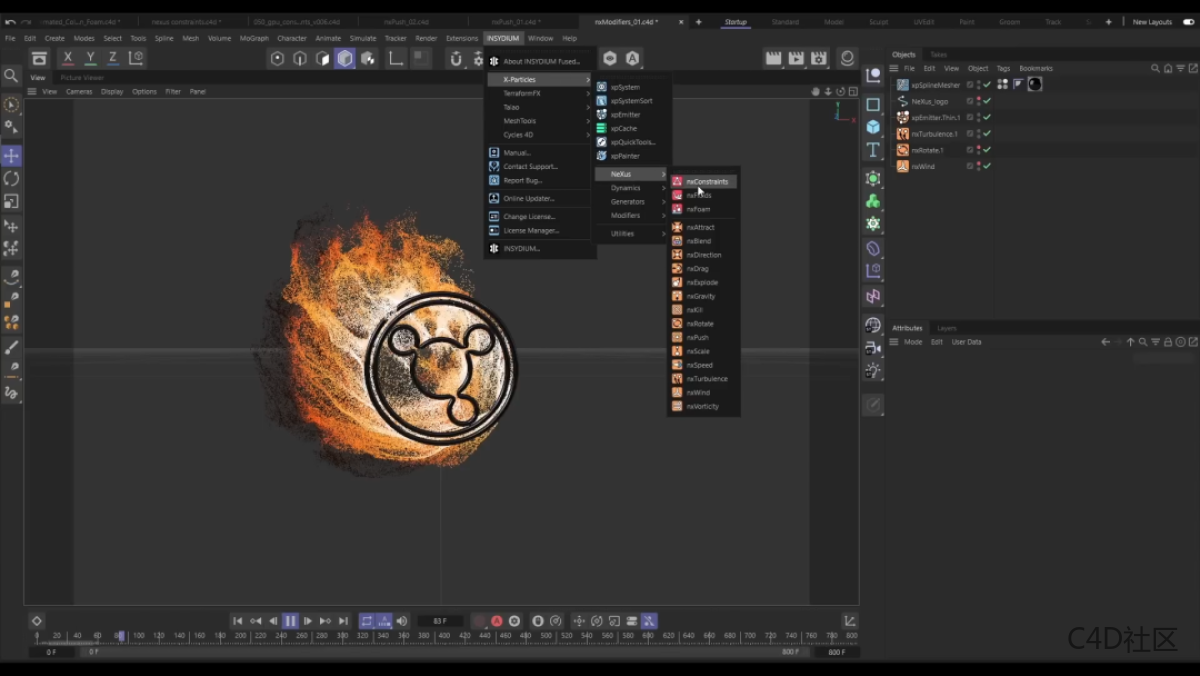Choose the xpEmitter icon in X-Particles submenu

(602, 115)
